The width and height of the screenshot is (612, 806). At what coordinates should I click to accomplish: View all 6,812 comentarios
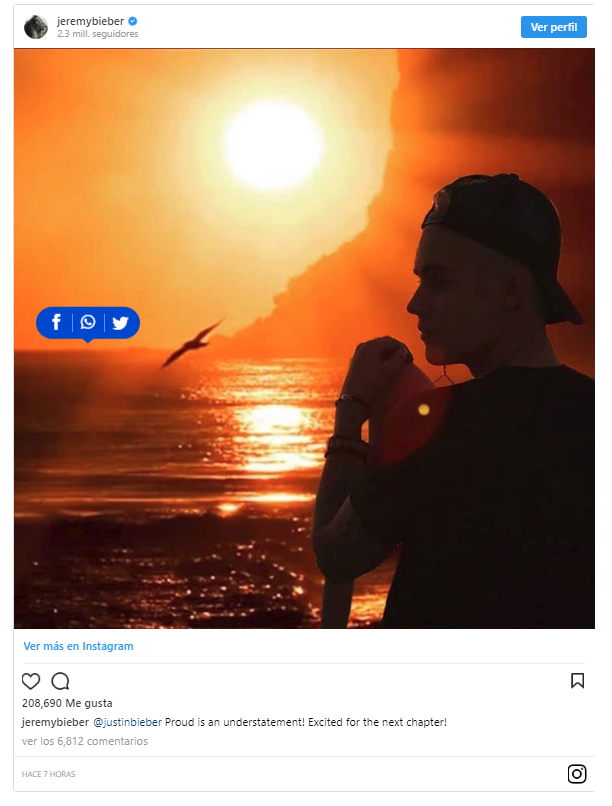tap(85, 741)
